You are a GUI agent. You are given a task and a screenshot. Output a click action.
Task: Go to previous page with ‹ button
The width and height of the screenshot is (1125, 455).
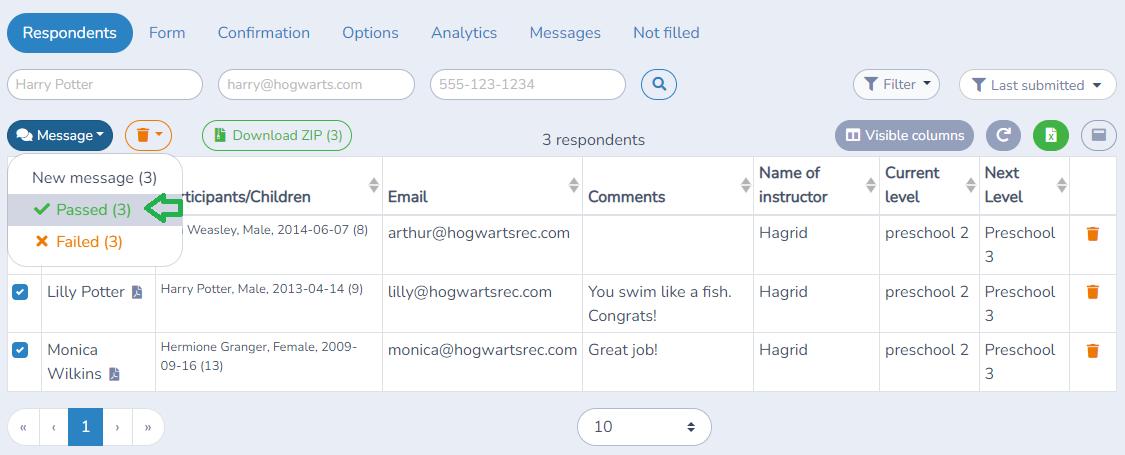54,427
